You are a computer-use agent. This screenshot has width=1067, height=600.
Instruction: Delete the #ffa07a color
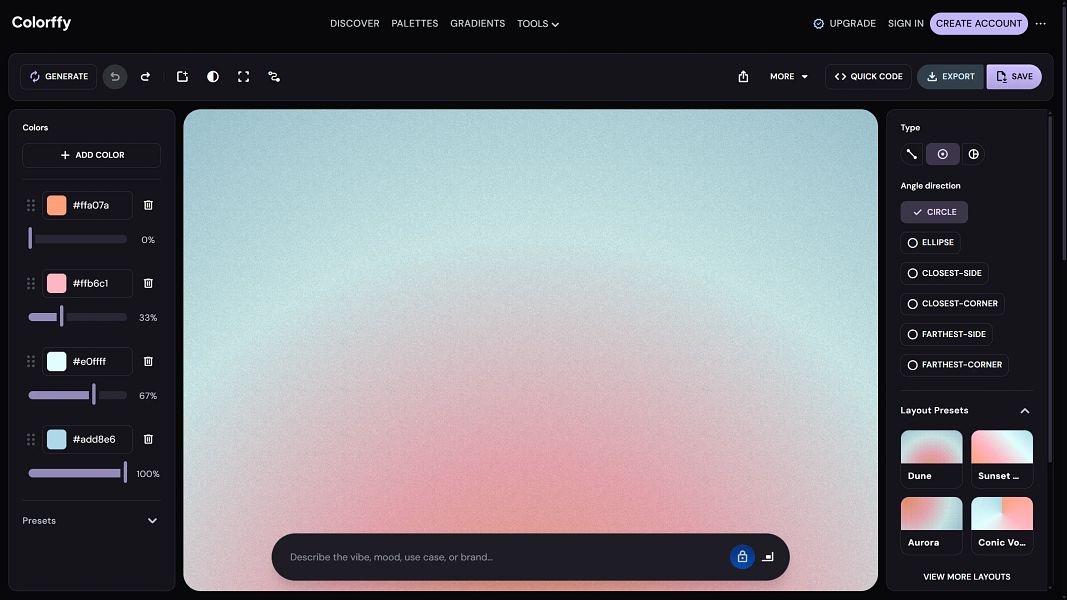[x=148, y=205]
